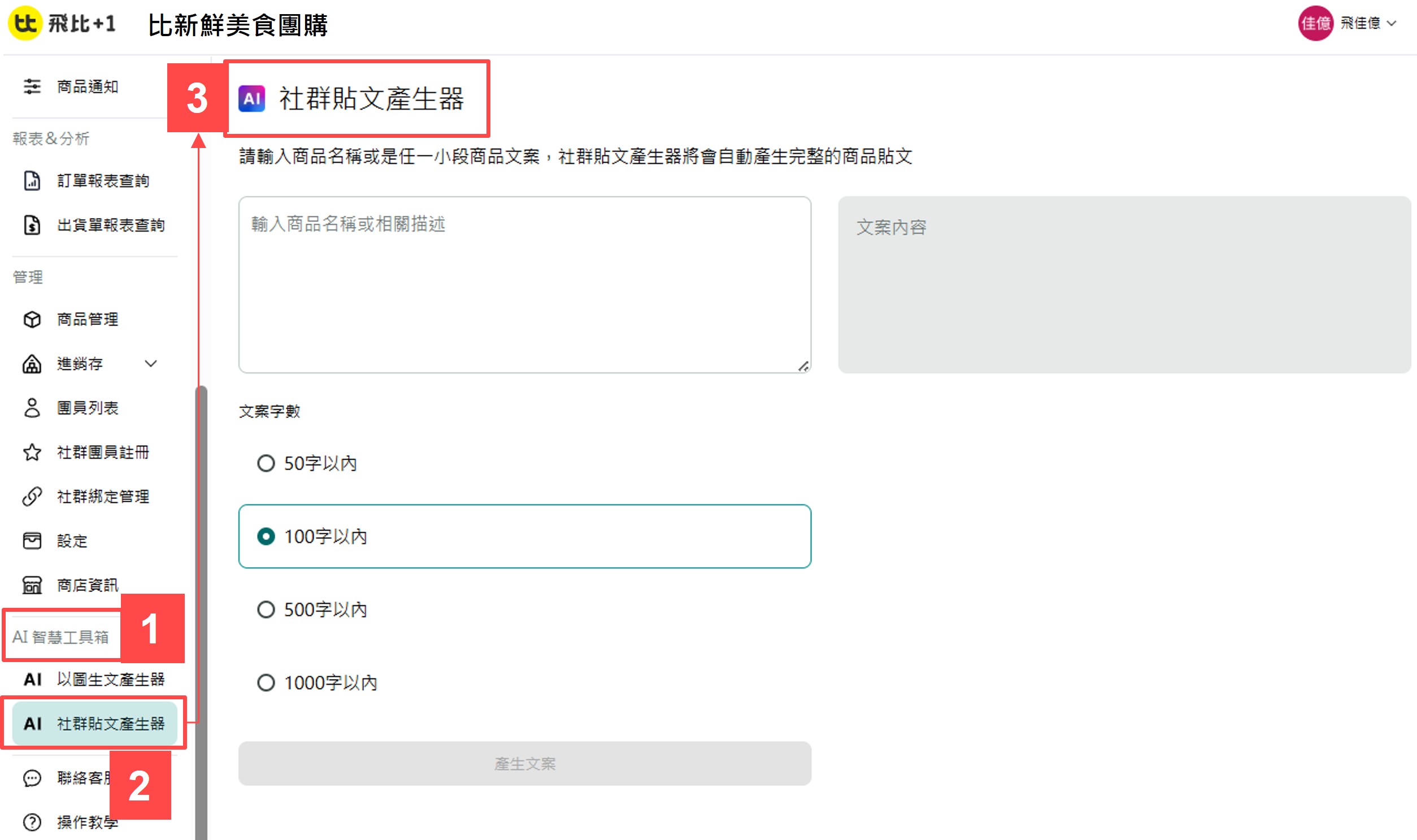Open 以圖生文產生器 menu item
Screen dimensions: 1417x840
pos(110,678)
